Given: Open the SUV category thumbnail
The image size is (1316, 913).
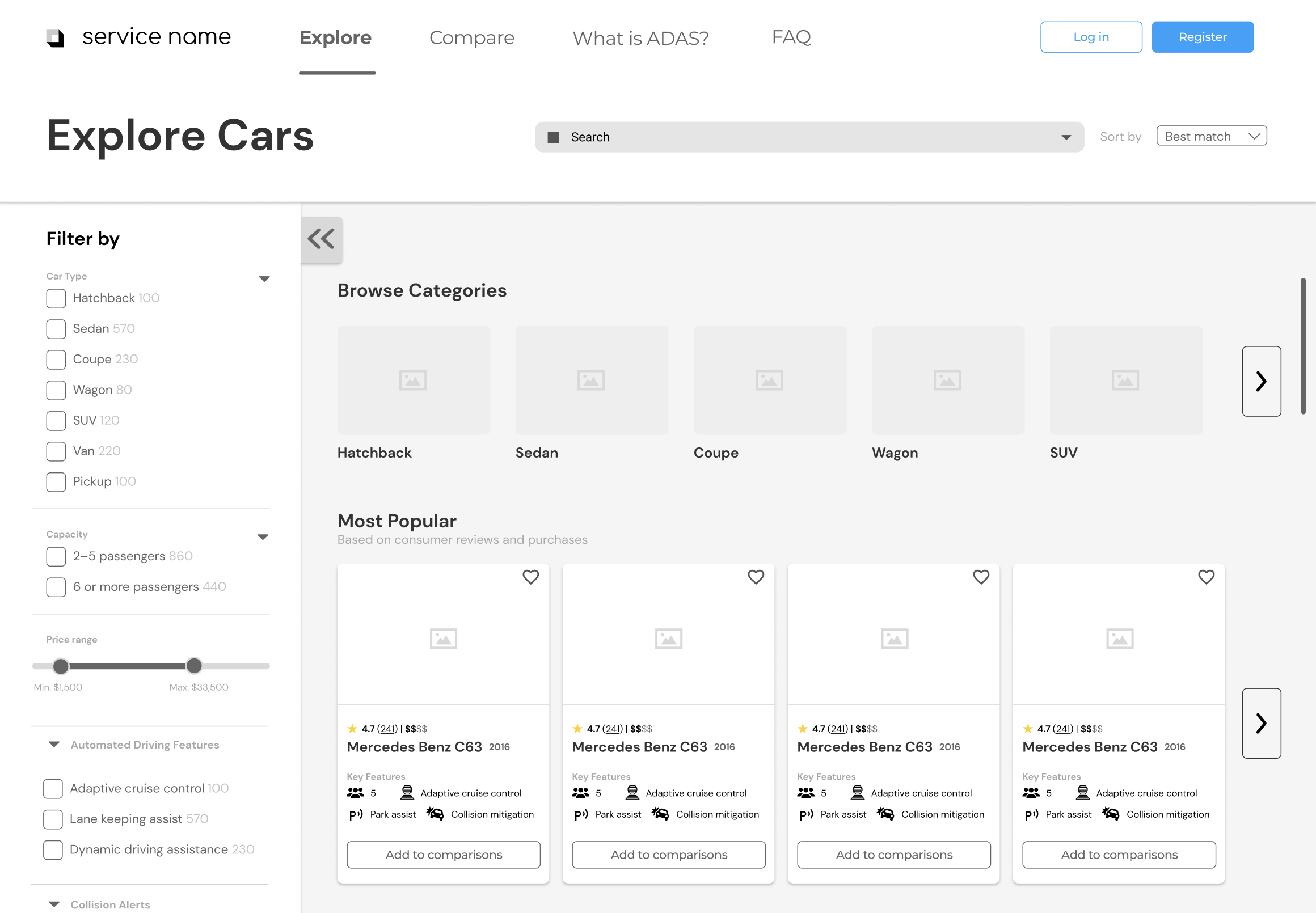Looking at the screenshot, I should [x=1126, y=381].
